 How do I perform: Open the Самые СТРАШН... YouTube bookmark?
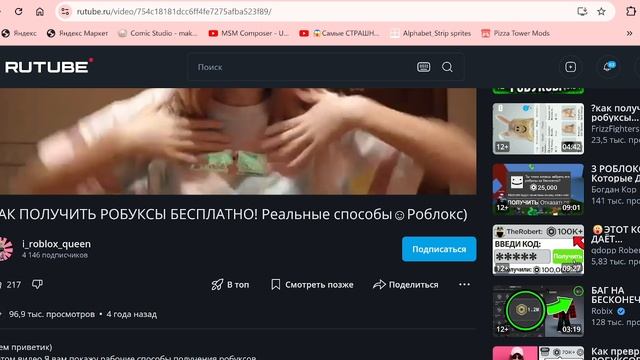(339, 33)
